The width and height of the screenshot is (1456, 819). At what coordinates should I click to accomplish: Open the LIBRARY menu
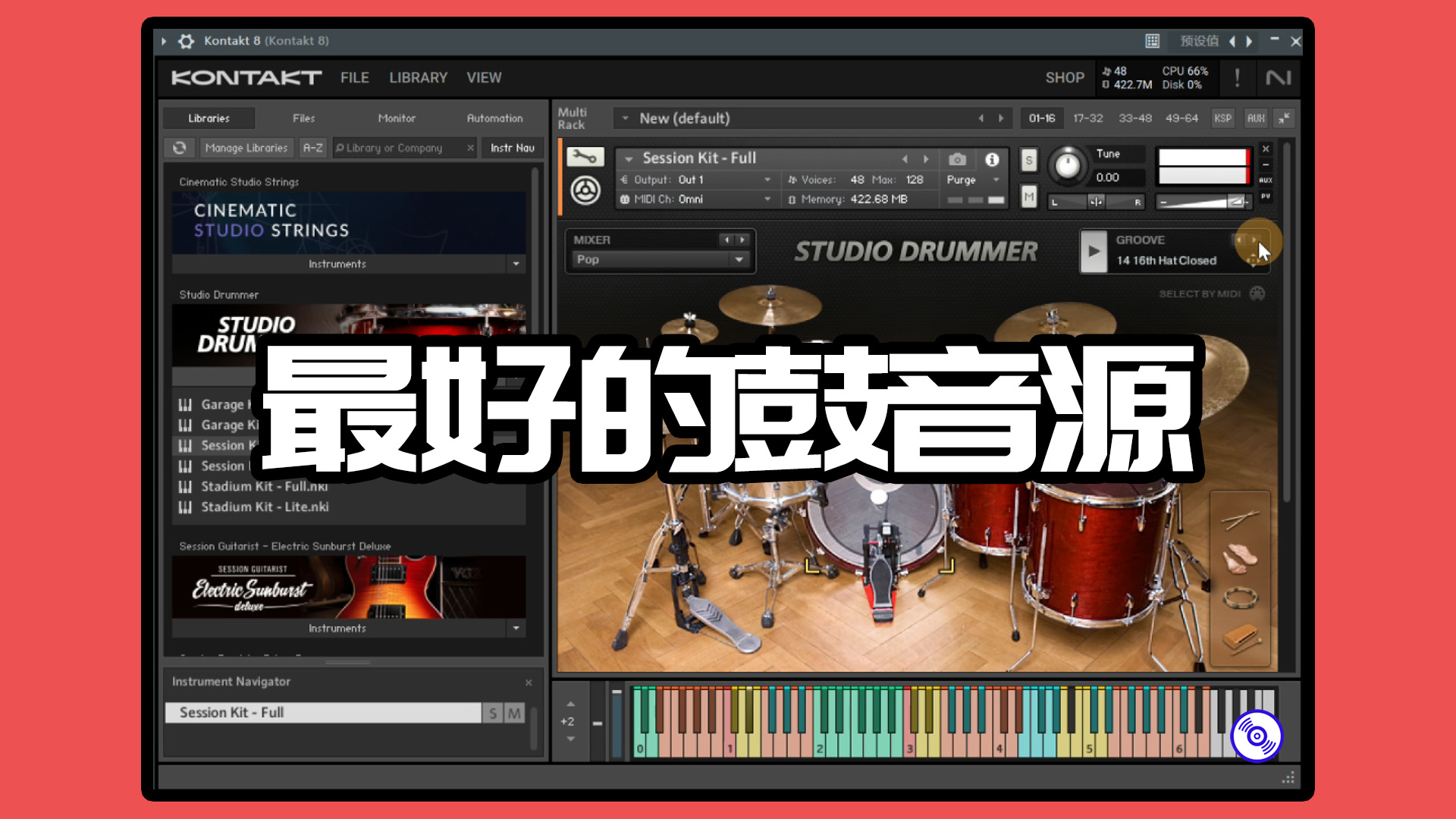419,77
